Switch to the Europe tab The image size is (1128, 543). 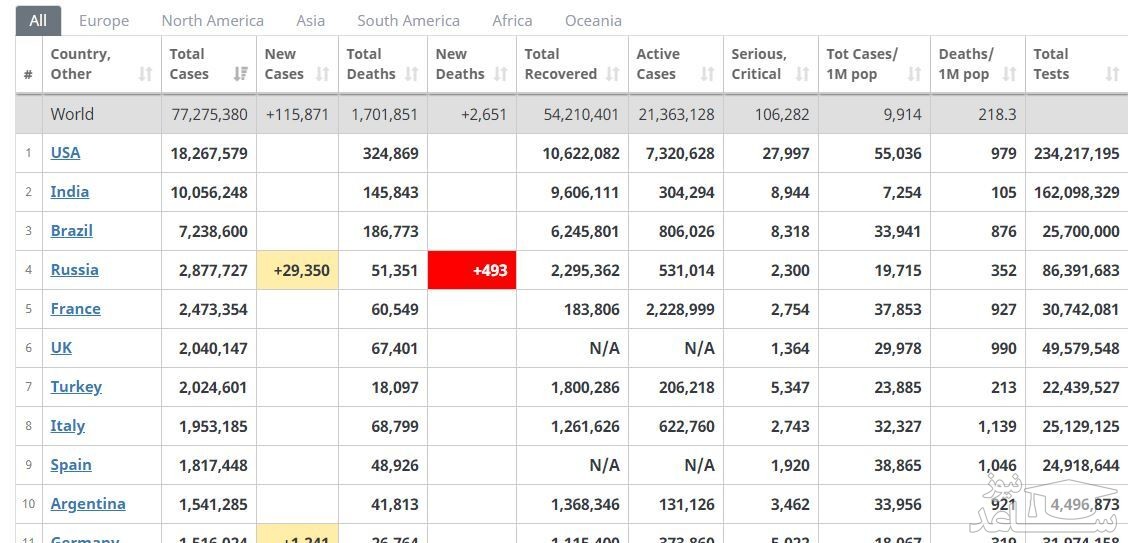tap(104, 21)
